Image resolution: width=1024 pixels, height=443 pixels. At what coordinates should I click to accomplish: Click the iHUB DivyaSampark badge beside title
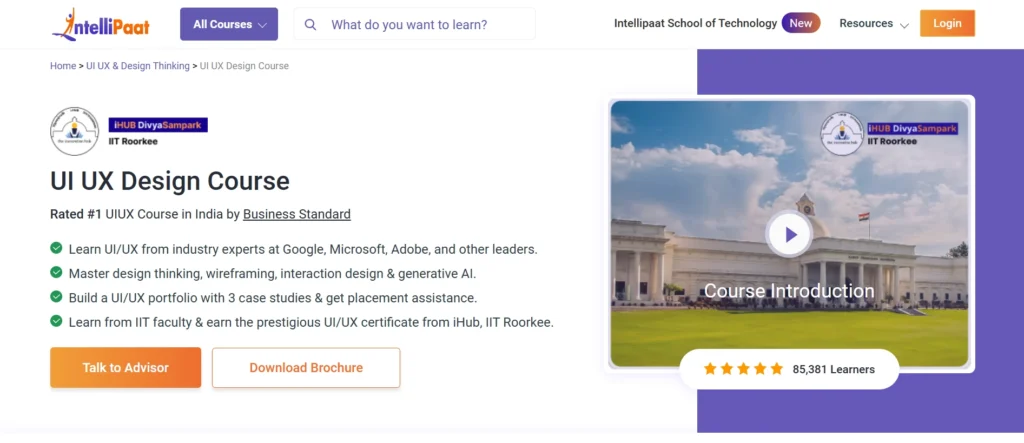click(158, 125)
